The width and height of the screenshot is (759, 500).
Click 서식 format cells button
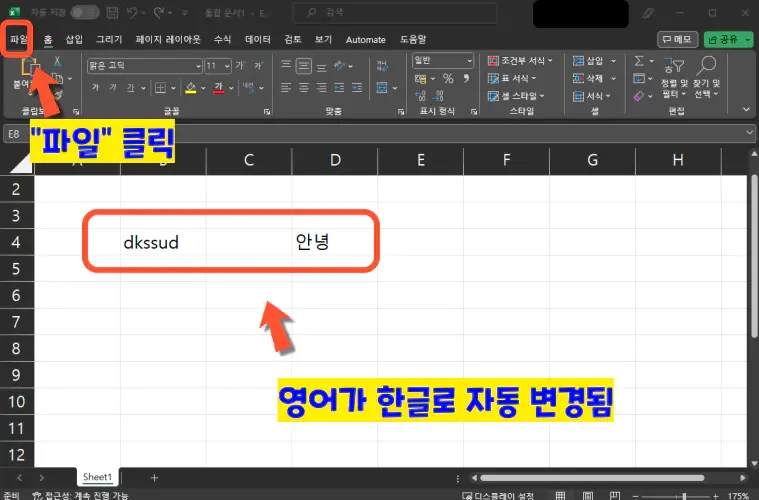pos(591,96)
